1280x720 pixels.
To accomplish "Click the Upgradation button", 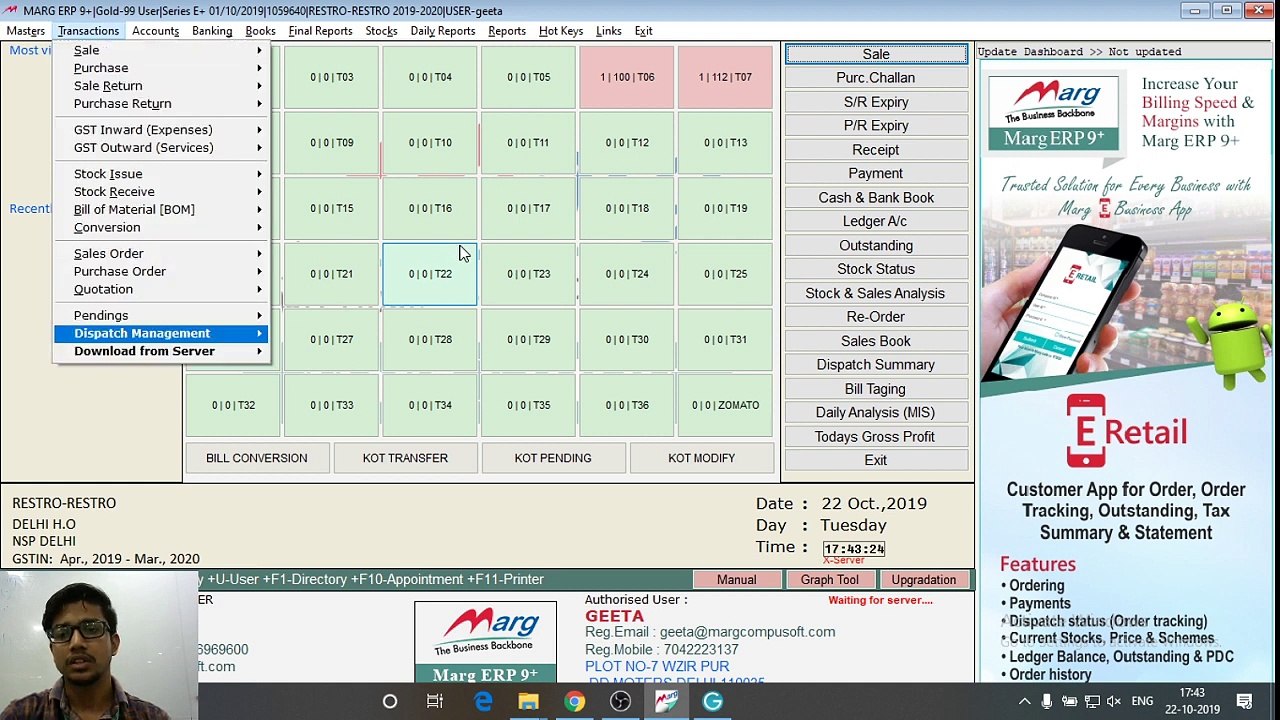I will [924, 580].
